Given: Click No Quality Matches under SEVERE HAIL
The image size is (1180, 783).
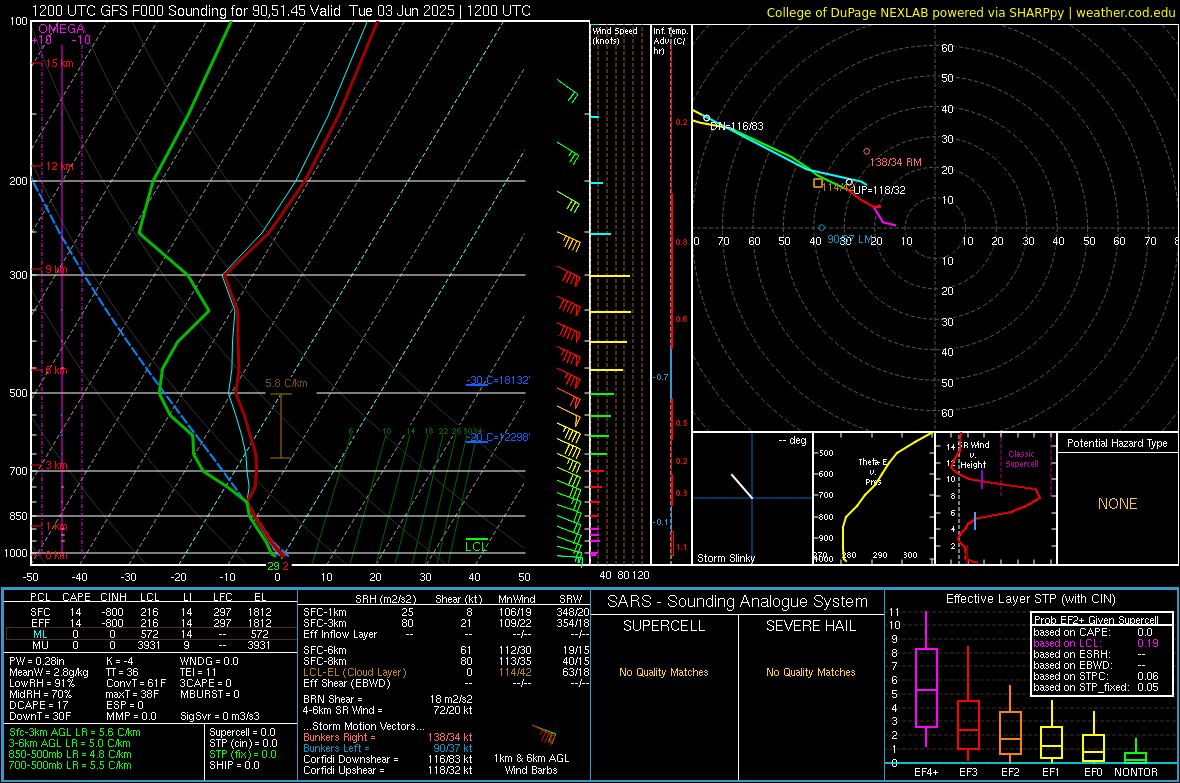Looking at the screenshot, I should [x=810, y=672].
